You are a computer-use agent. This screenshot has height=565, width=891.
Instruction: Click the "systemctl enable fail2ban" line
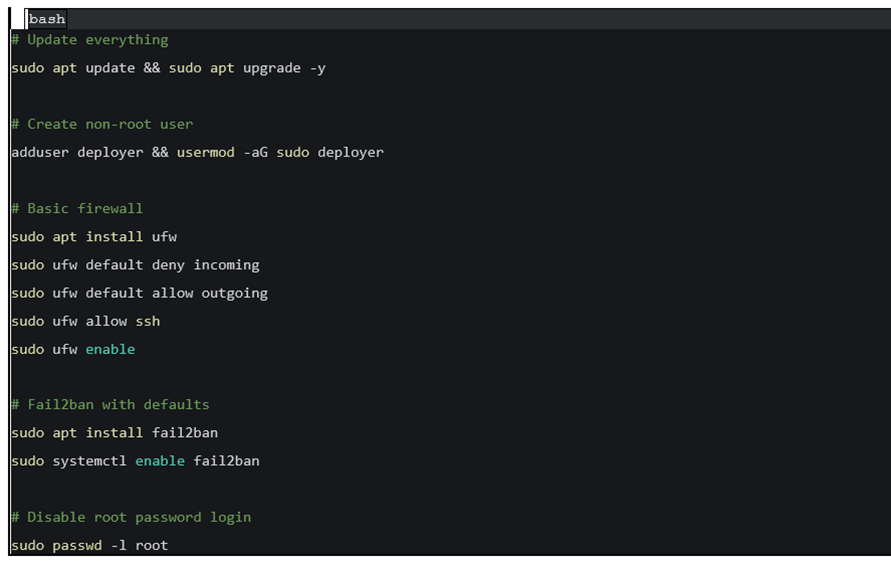(x=135, y=461)
